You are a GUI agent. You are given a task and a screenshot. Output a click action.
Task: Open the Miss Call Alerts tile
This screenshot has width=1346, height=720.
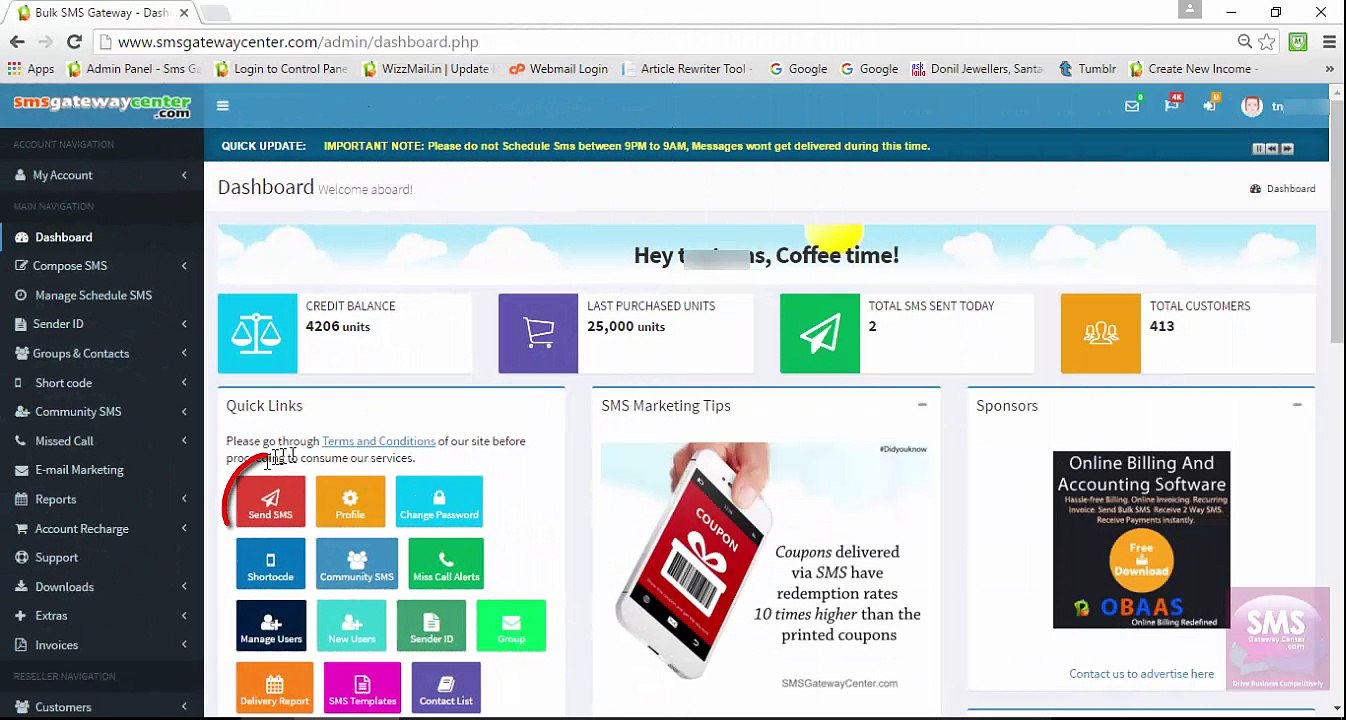[446, 564]
